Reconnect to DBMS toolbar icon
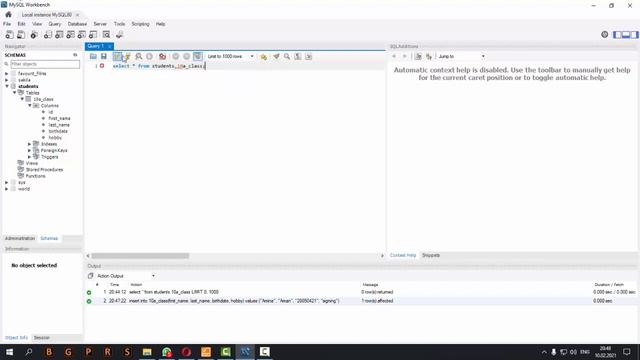640x360 pixels. [x=120, y=35]
